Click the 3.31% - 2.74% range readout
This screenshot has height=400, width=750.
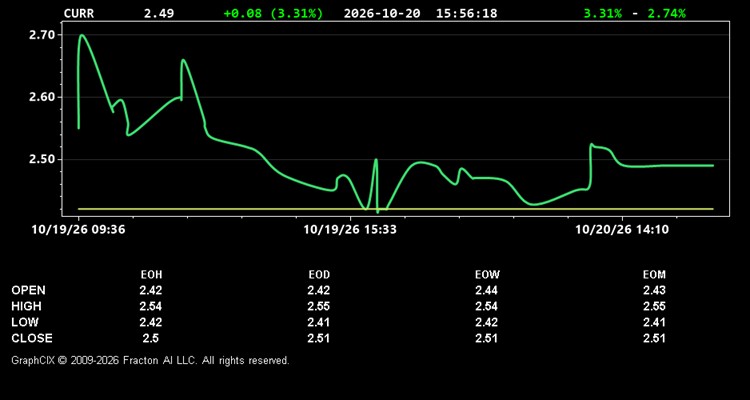635,13
